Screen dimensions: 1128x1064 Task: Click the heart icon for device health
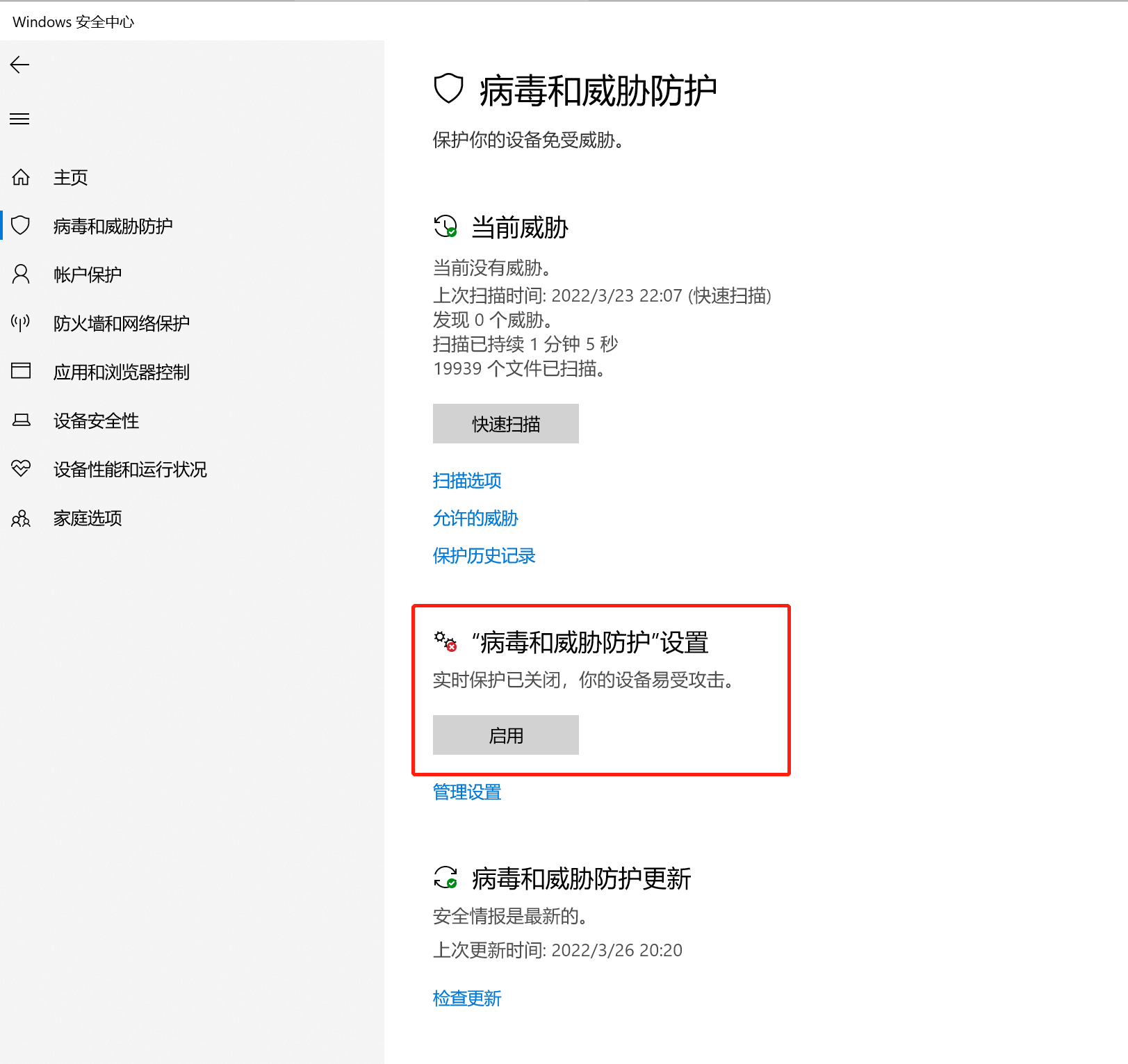21,468
